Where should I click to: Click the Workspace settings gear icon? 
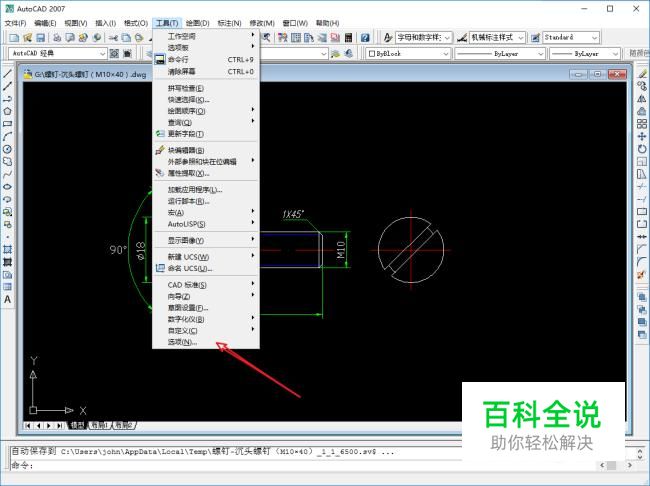[x=114, y=53]
